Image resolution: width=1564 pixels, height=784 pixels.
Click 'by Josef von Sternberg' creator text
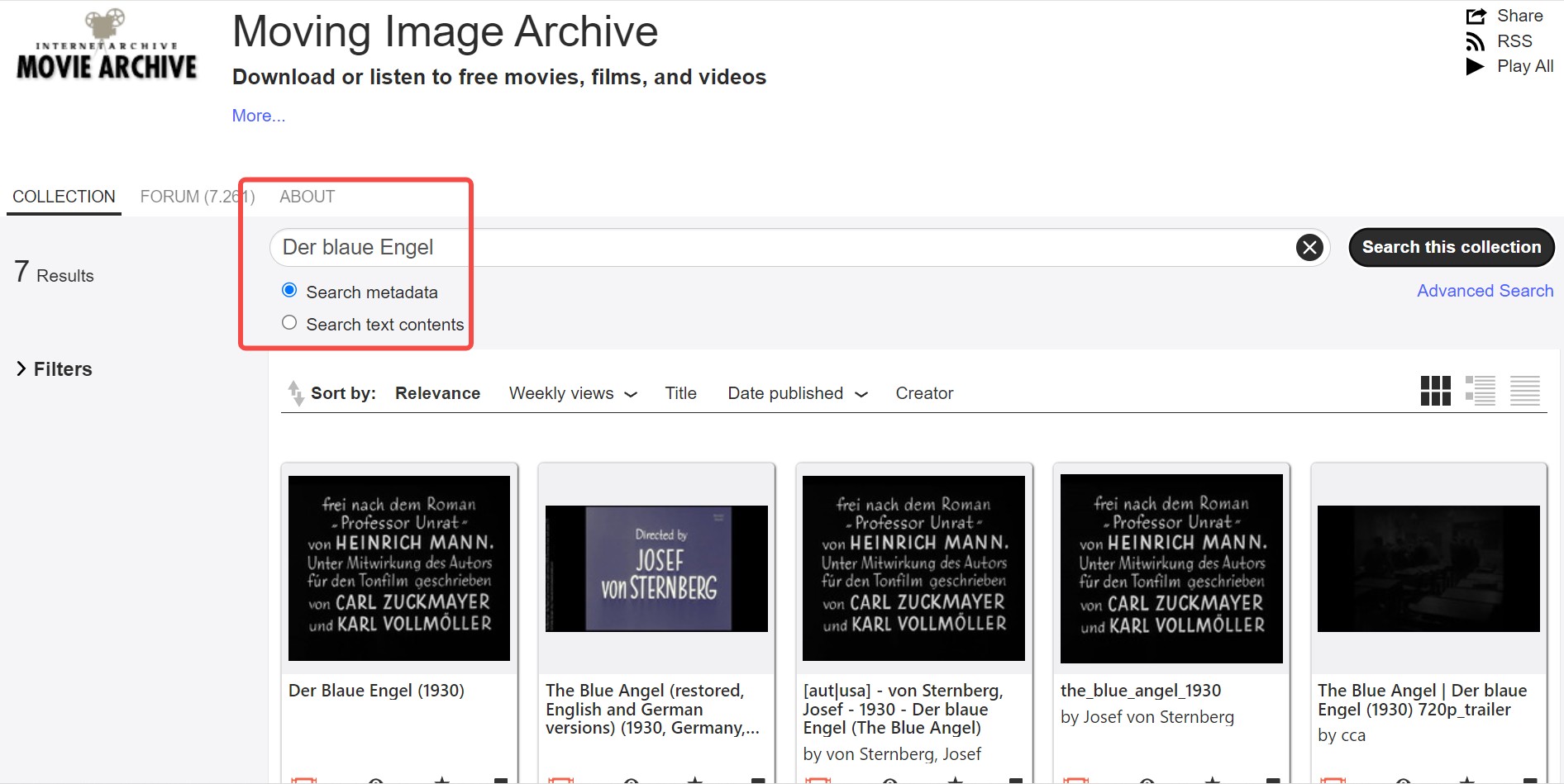[x=1147, y=717]
